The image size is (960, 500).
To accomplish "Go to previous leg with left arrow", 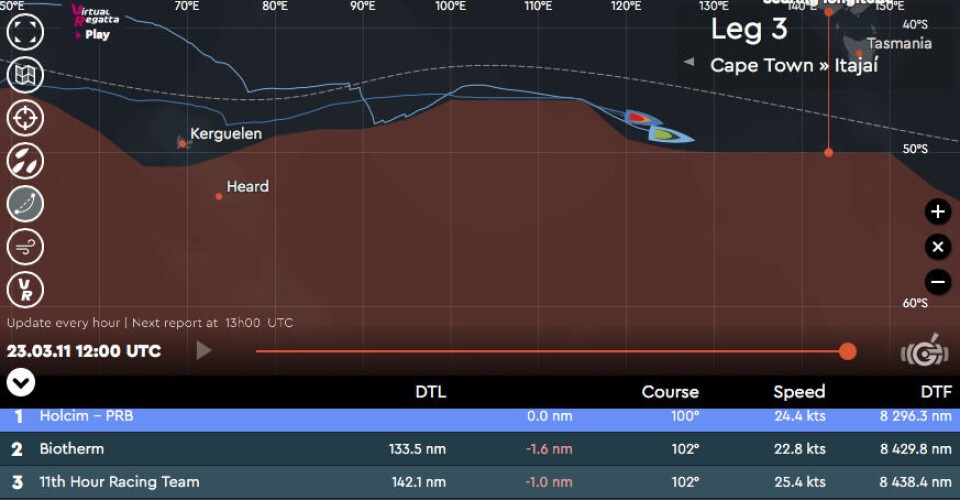I will click(x=689, y=62).
